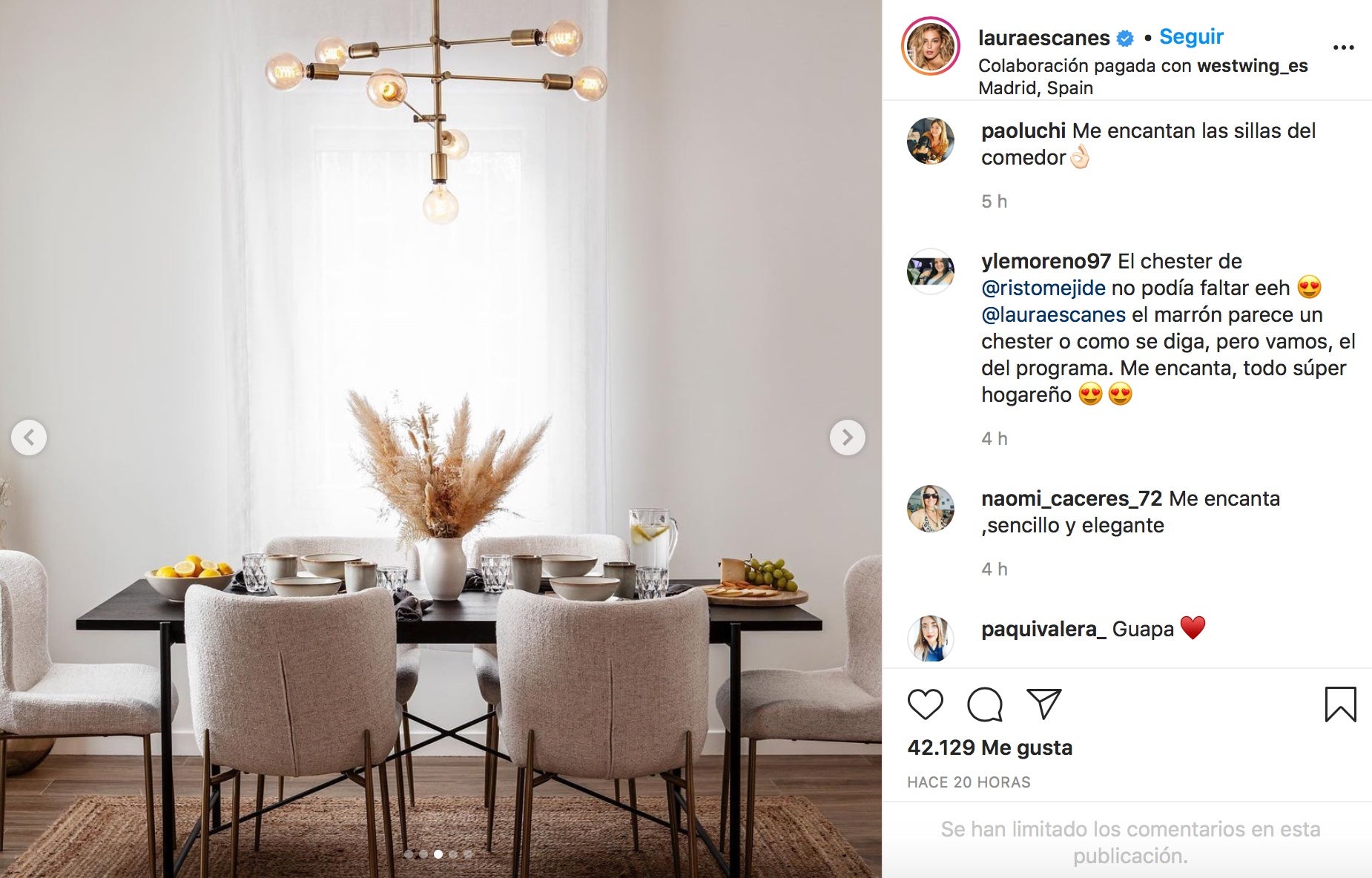
Task: Save the post with the bookmark icon
Action: click(x=1340, y=704)
